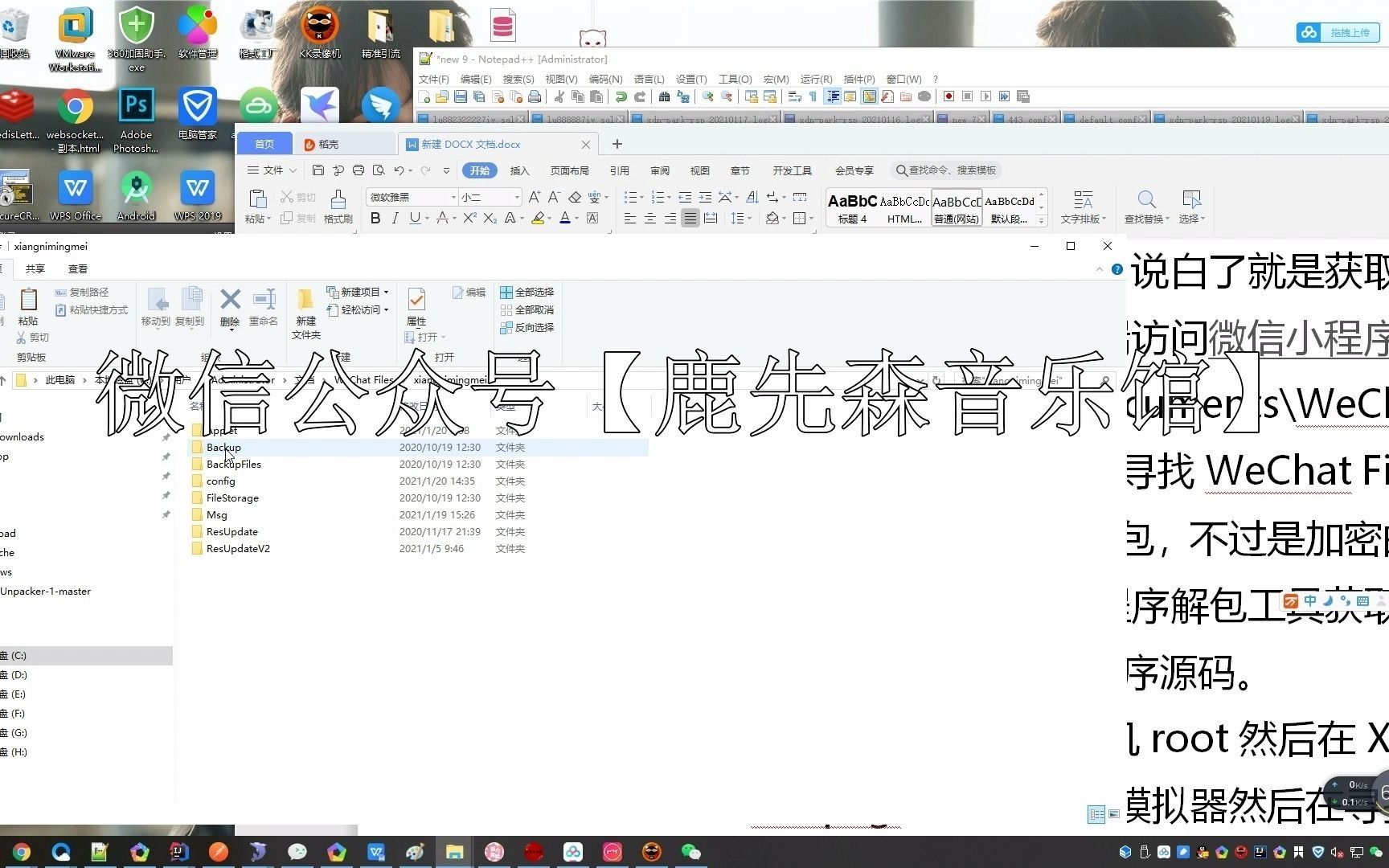The height and width of the screenshot is (868, 1389).
Task: Click the Format Painter (格式刷) tool
Action: click(338, 207)
